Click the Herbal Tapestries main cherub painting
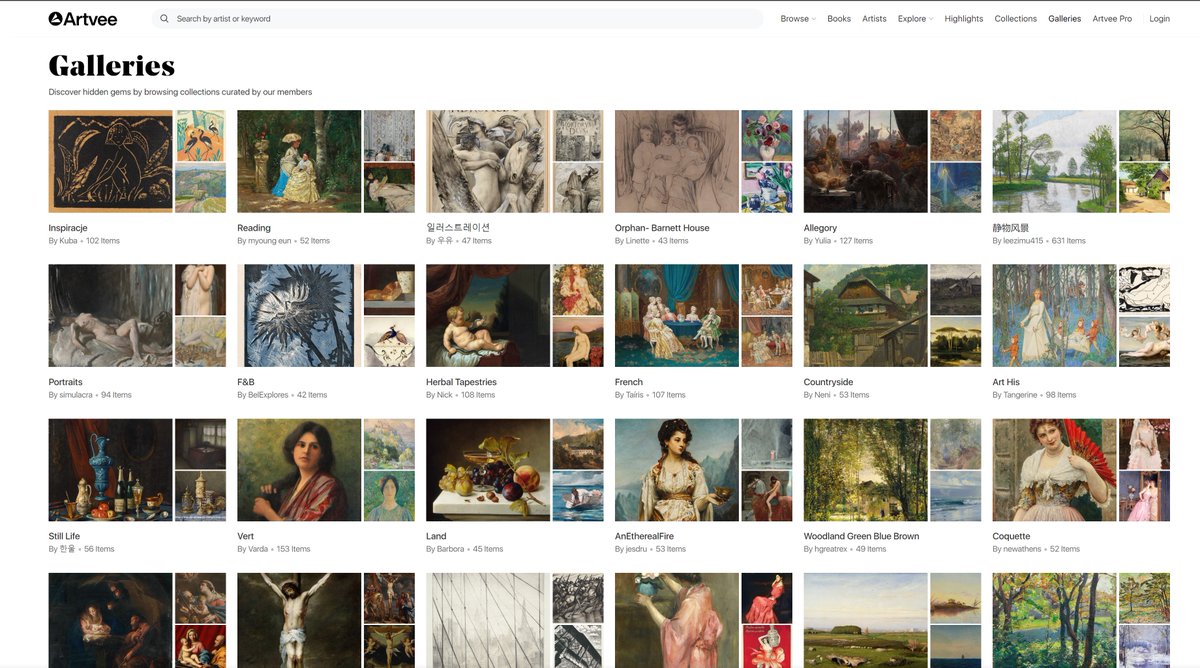Screen dimensions: 1200x668 click(x=488, y=315)
